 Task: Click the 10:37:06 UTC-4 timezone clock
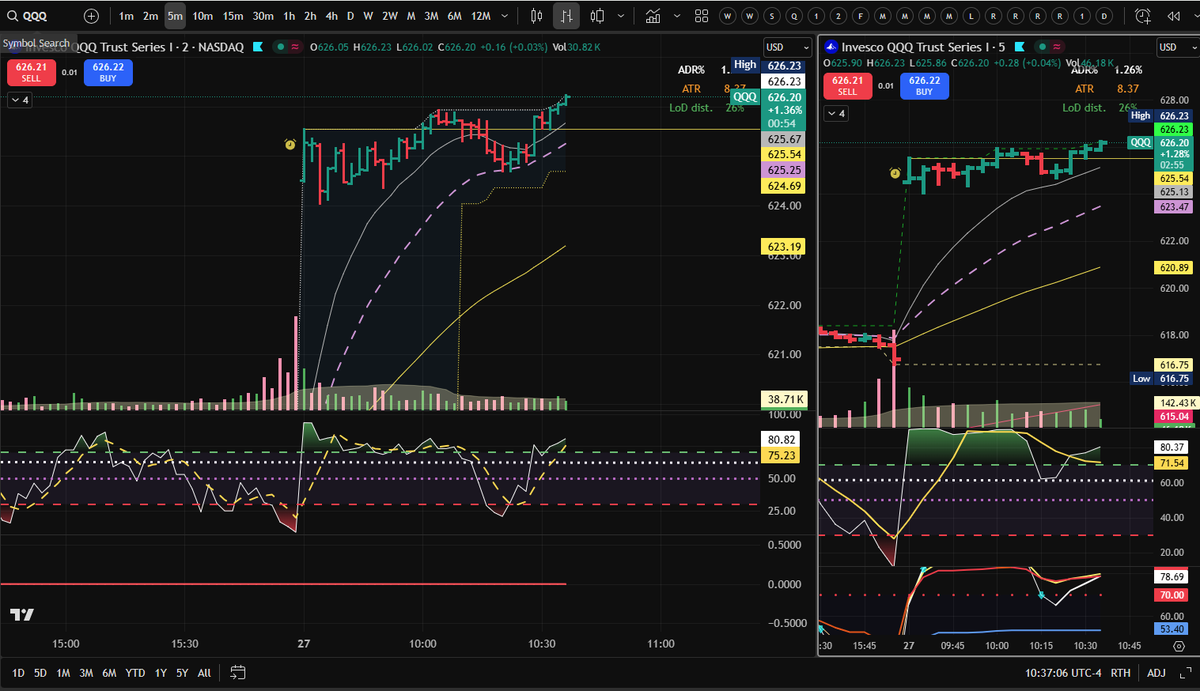pos(1062,673)
